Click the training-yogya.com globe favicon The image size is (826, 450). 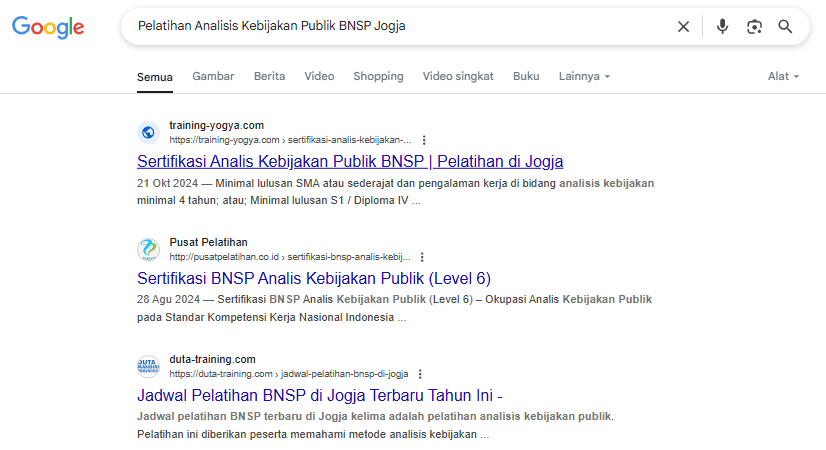[x=149, y=132]
